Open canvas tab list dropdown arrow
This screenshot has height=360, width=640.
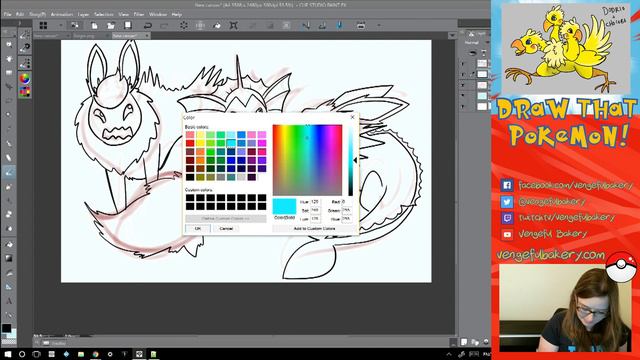pyautogui.click(x=452, y=36)
